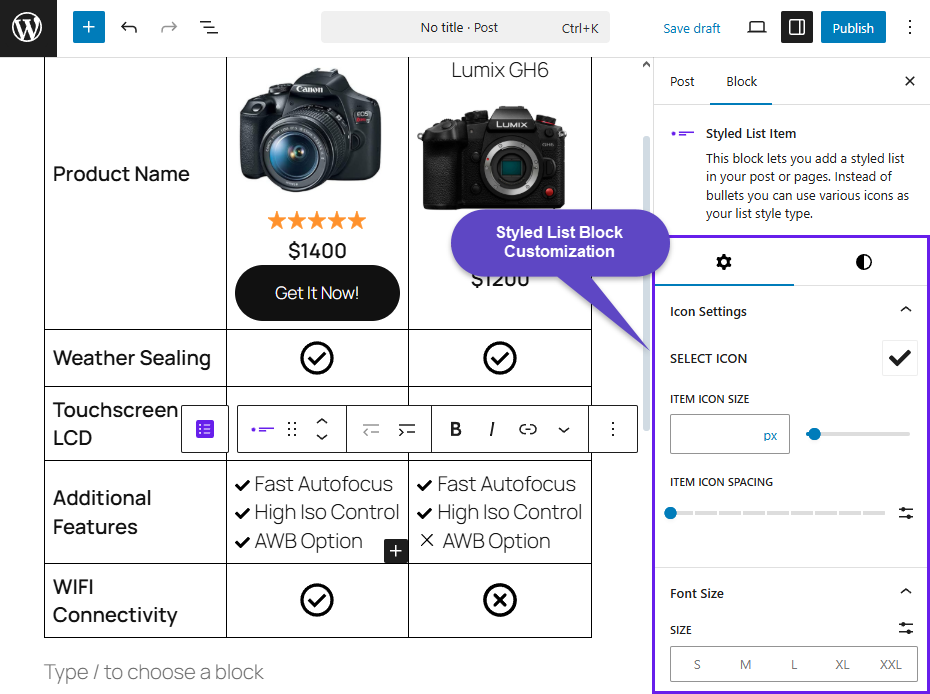The image size is (930, 694).
Task: Open more rich text options dropdown
Action: pos(564,429)
